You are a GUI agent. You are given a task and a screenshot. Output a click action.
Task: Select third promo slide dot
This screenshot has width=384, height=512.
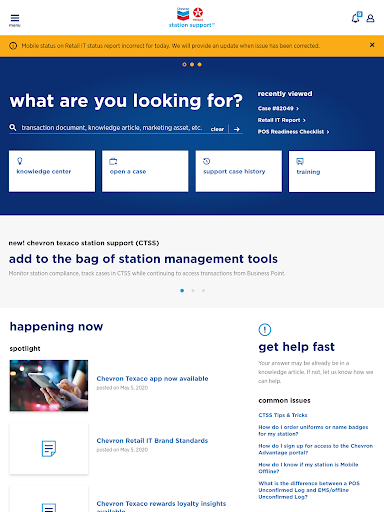pyautogui.click(x=203, y=291)
